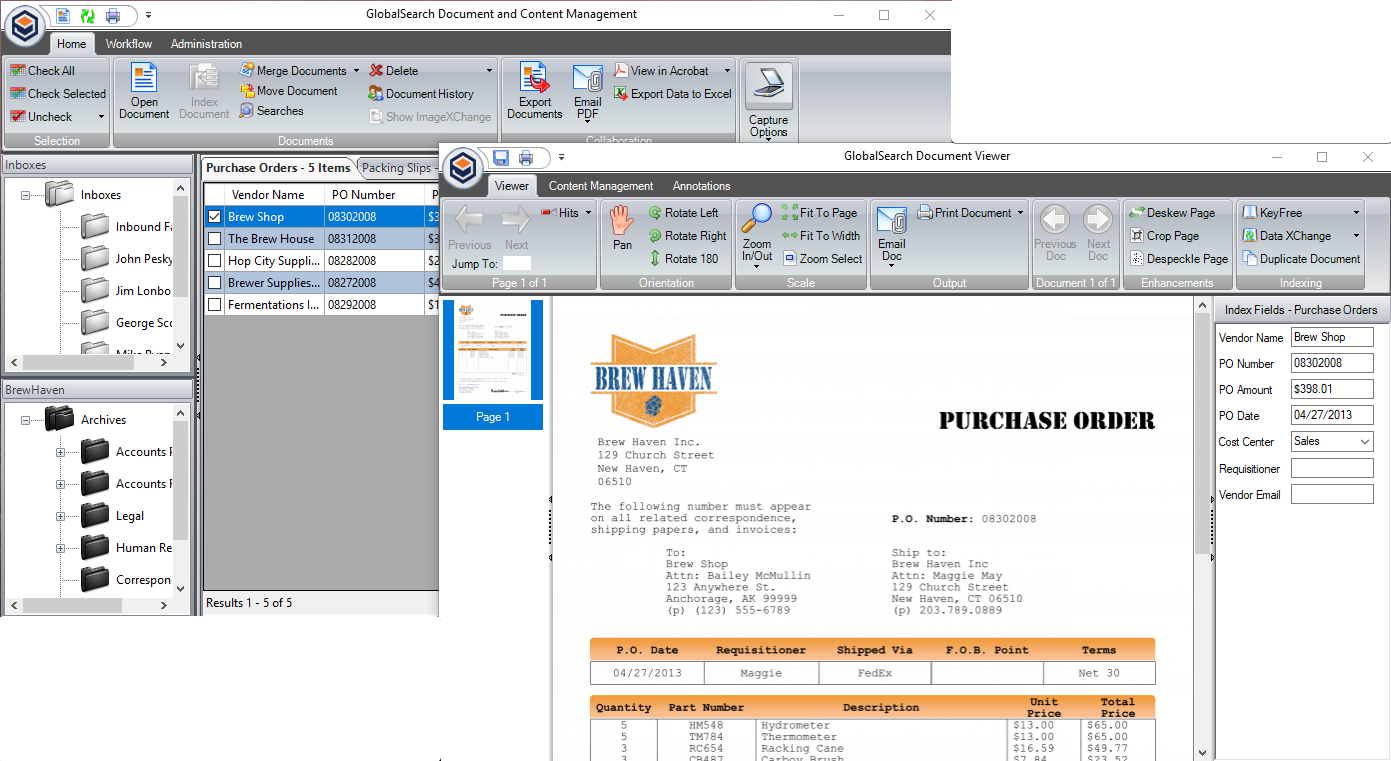Open the Content Management viewer tab
The width and height of the screenshot is (1391, 761).
point(601,186)
